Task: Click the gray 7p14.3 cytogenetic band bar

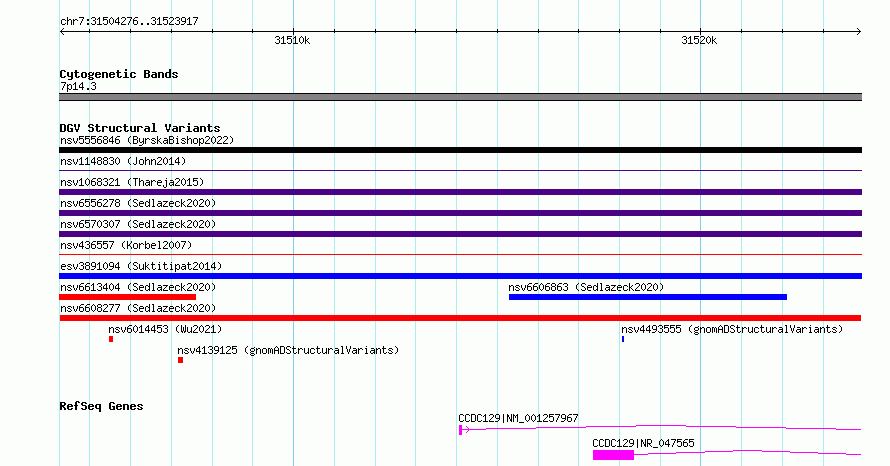Action: click(x=460, y=97)
